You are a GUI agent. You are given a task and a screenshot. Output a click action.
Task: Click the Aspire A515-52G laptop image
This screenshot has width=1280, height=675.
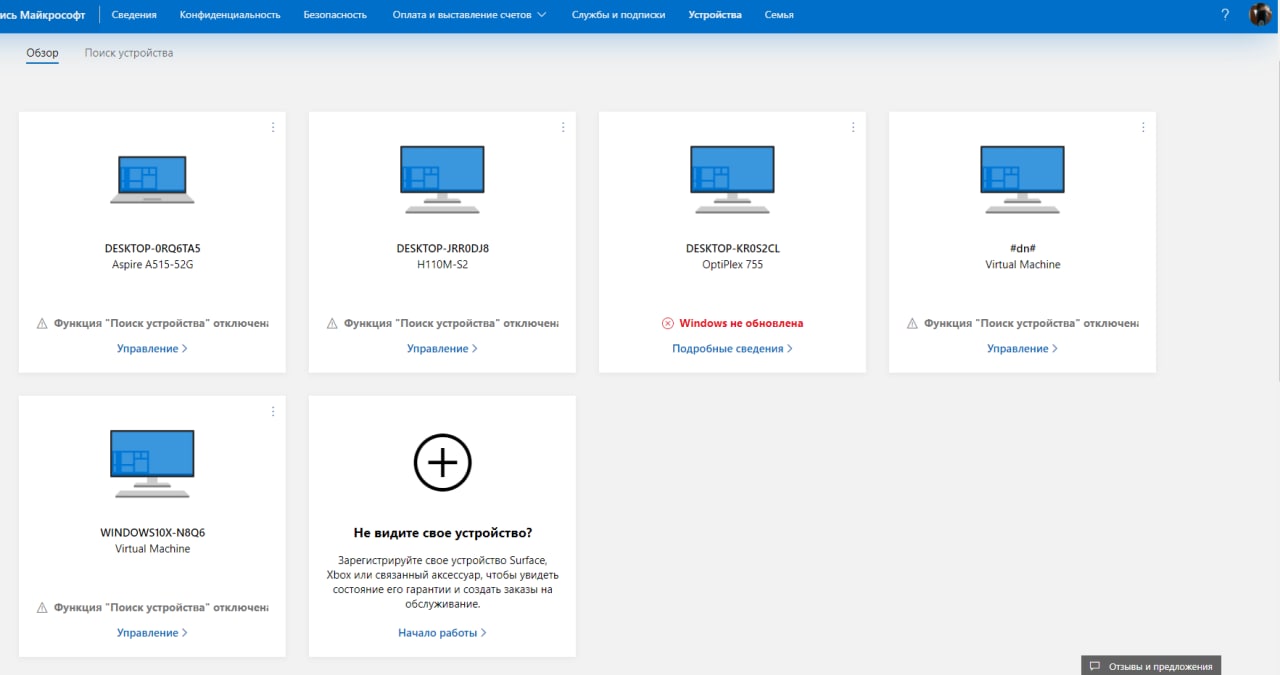pyautogui.click(x=152, y=180)
